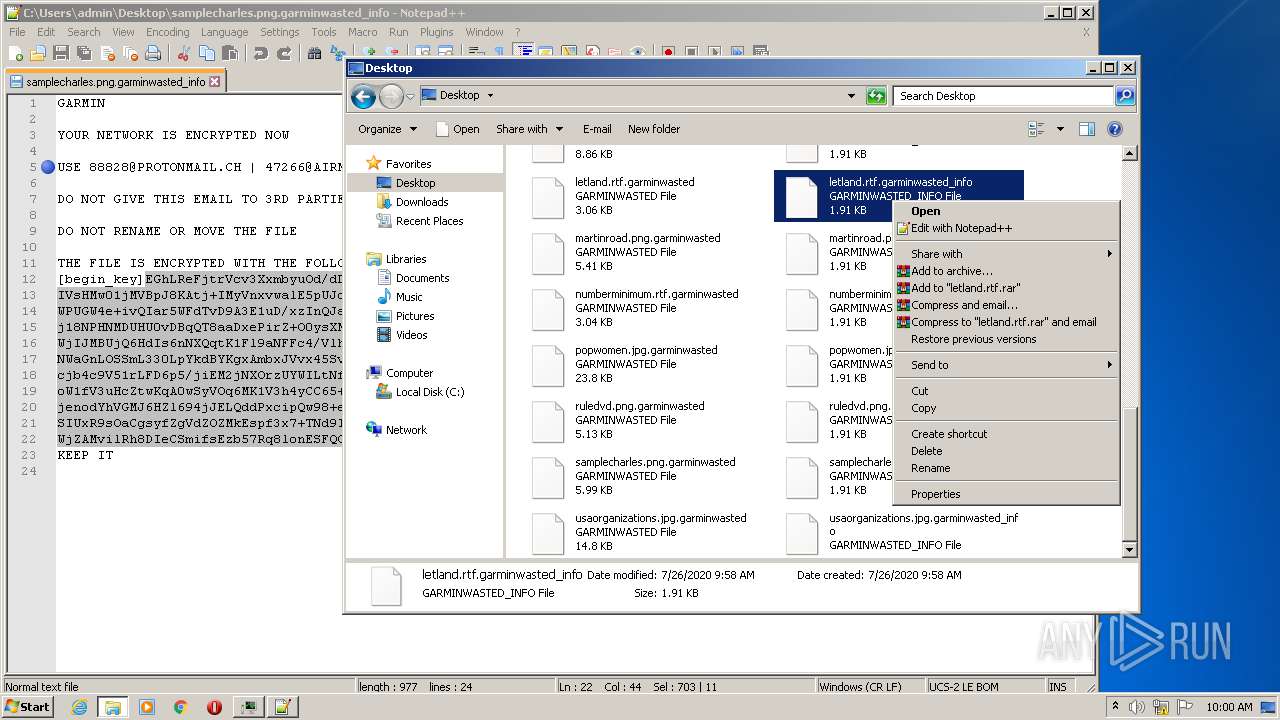The width and height of the screenshot is (1280, 720).
Task: Click the Print icon in Notepad++ toolbar
Action: (153, 53)
